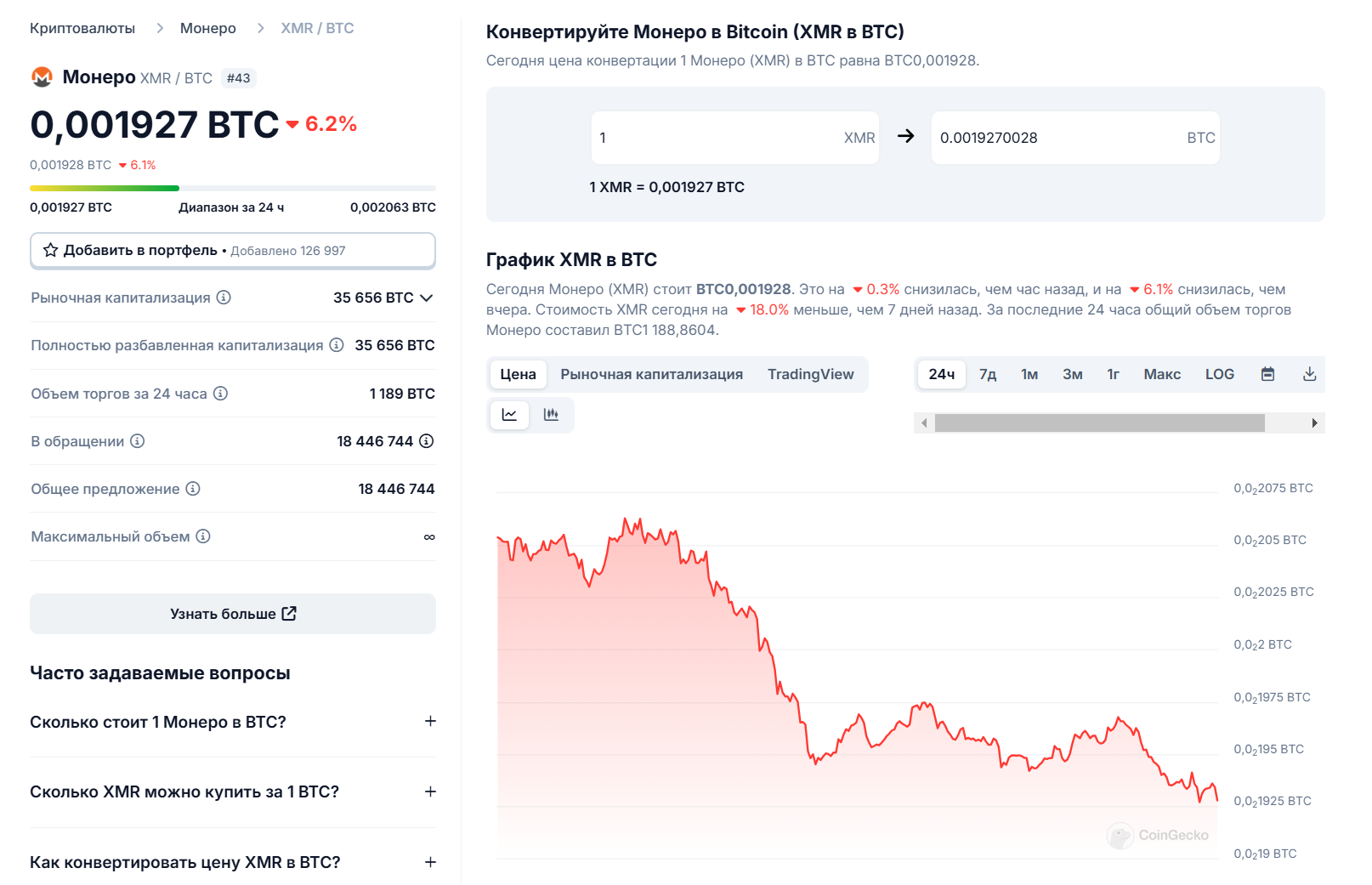Click the star icon to add to portfolio
The image size is (1372, 885).
(50, 250)
